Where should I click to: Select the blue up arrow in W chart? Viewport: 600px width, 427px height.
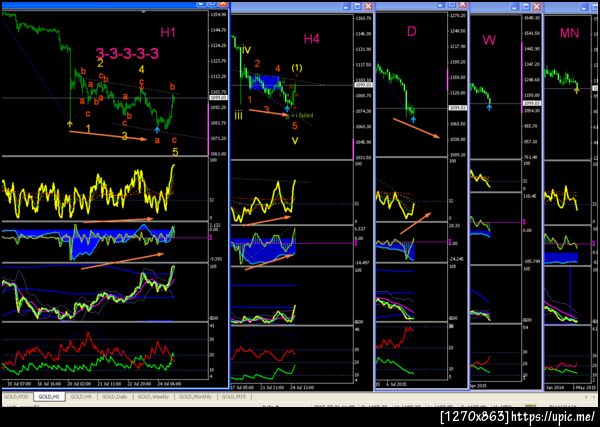(x=489, y=108)
